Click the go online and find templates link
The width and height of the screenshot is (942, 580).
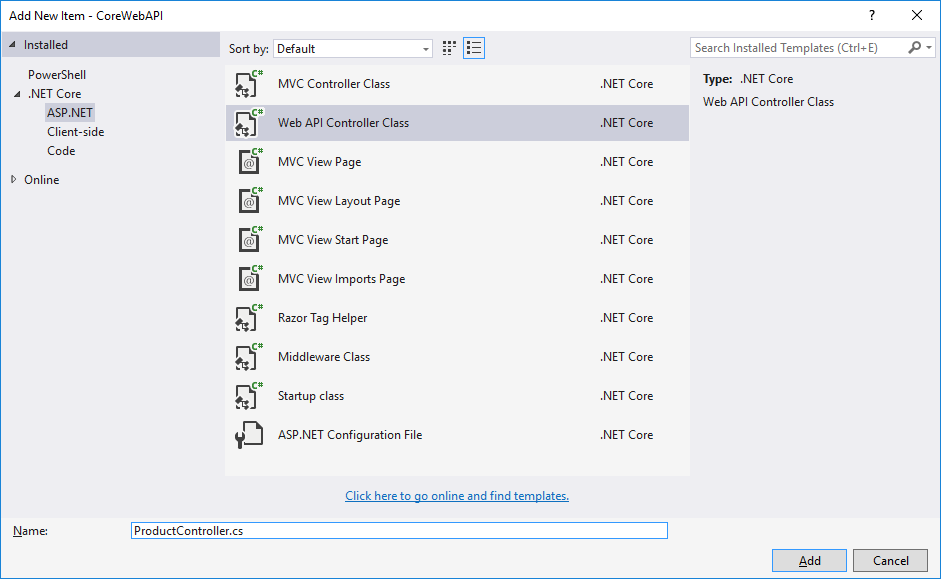click(x=457, y=496)
